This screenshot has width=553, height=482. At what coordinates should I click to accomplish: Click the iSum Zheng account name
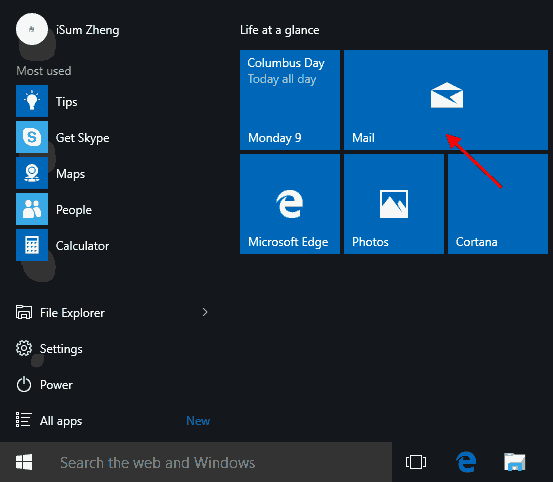[x=88, y=30]
